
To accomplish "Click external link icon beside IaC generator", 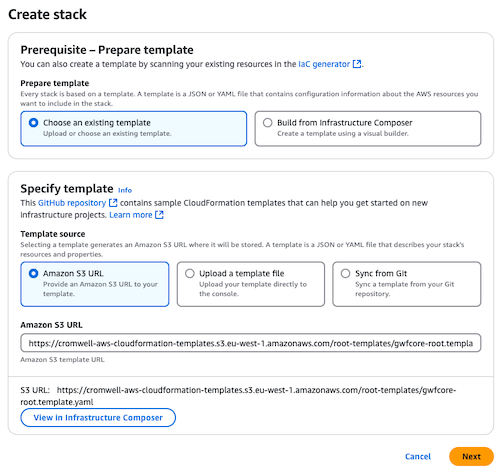I will (357, 64).
